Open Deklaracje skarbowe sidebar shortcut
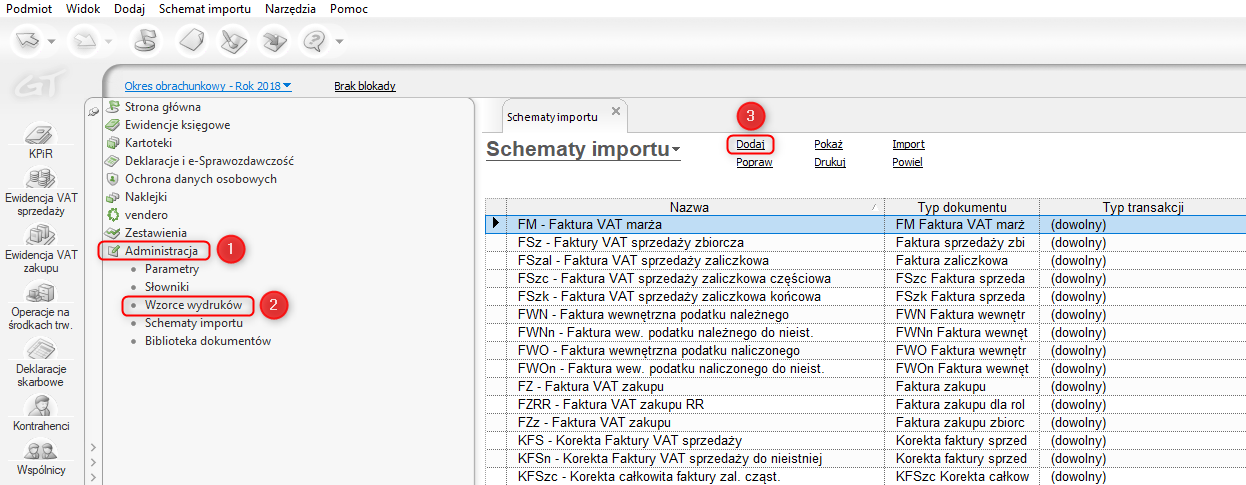 click(x=41, y=361)
